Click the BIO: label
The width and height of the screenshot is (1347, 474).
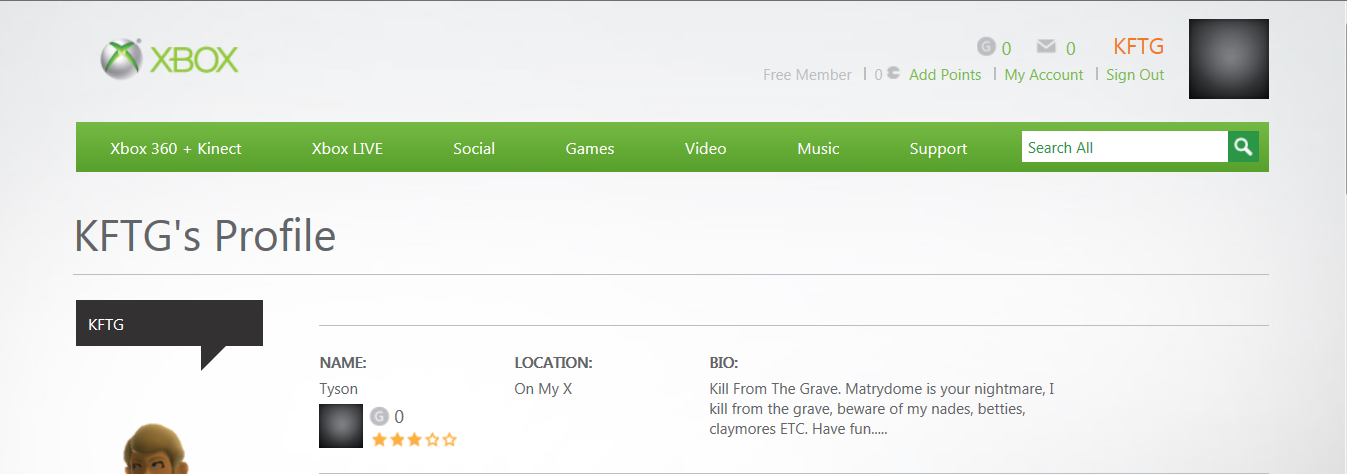[x=724, y=362]
